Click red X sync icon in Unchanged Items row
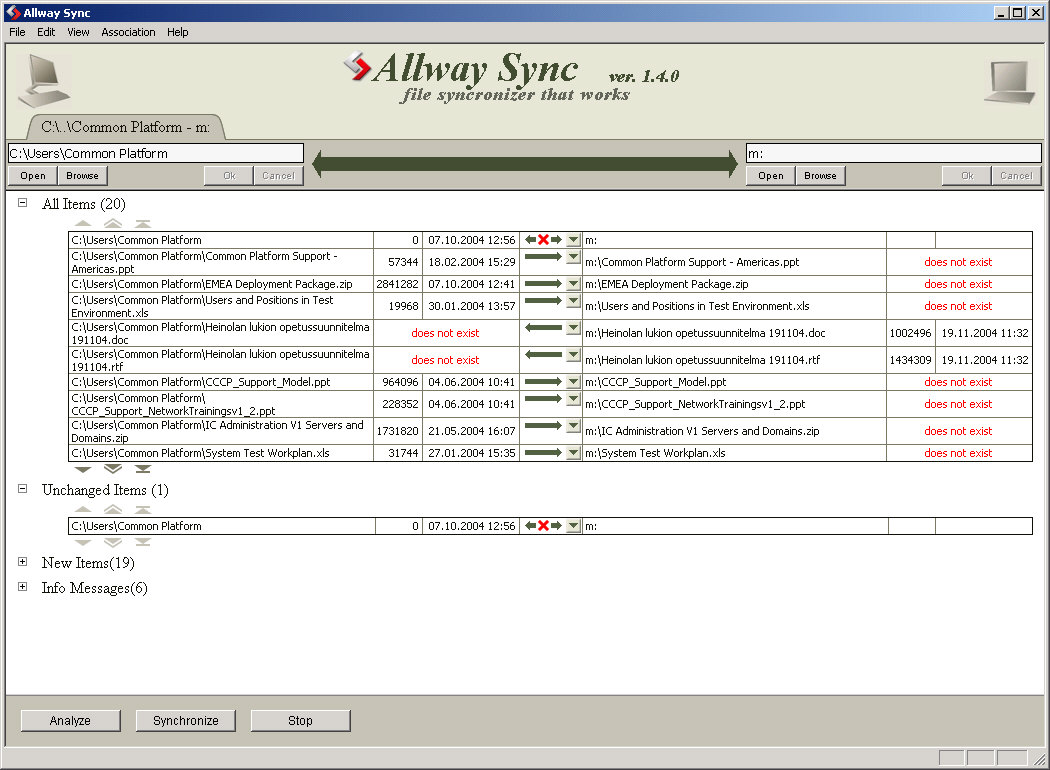 (x=543, y=526)
